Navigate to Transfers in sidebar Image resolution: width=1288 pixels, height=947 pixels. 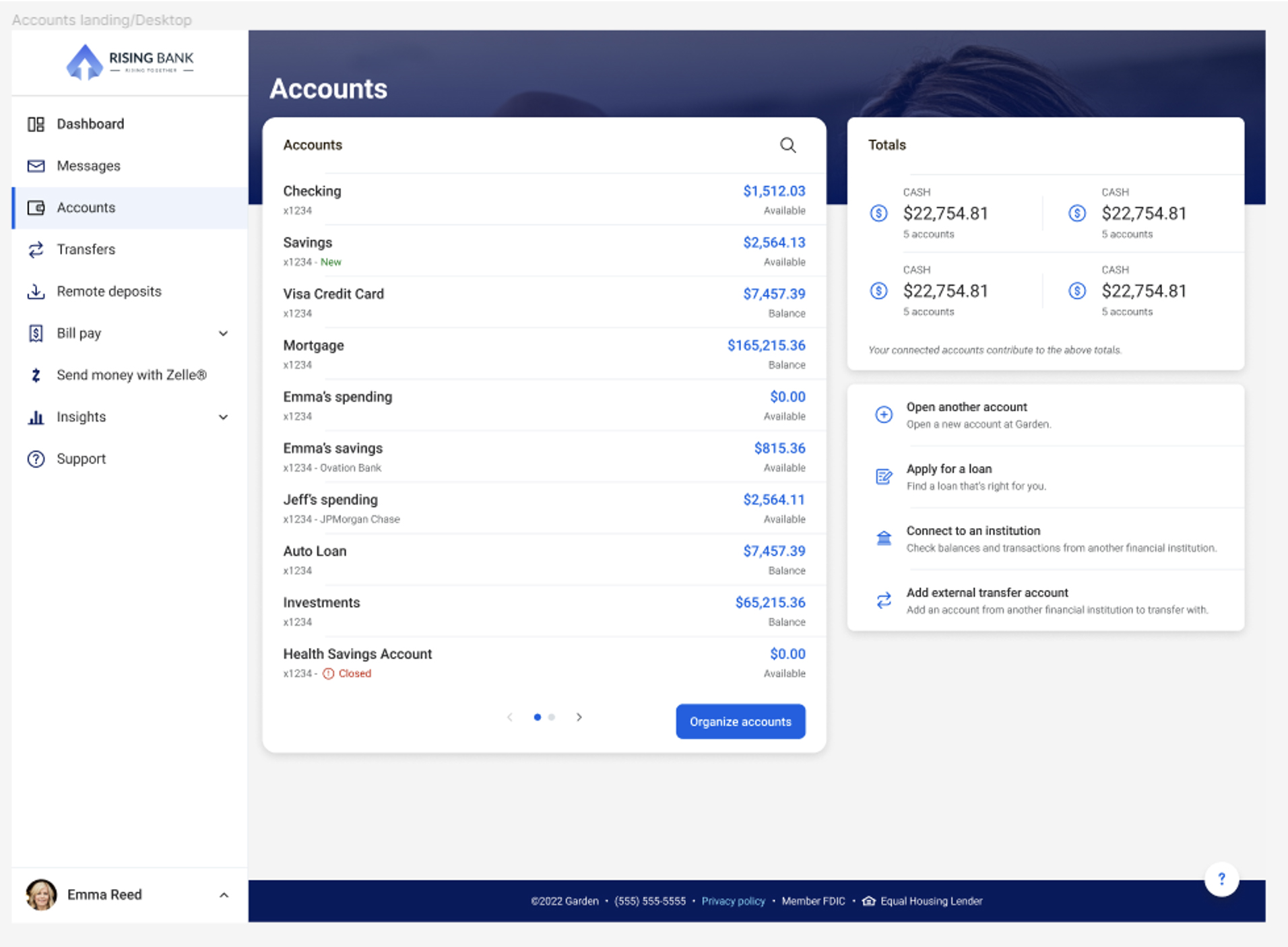tap(86, 250)
